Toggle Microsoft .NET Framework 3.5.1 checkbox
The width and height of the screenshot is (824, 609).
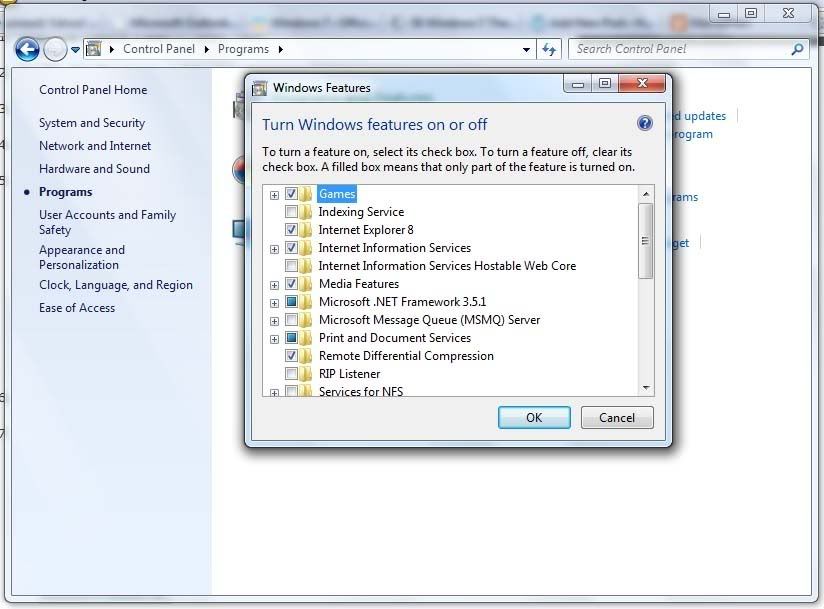point(291,302)
